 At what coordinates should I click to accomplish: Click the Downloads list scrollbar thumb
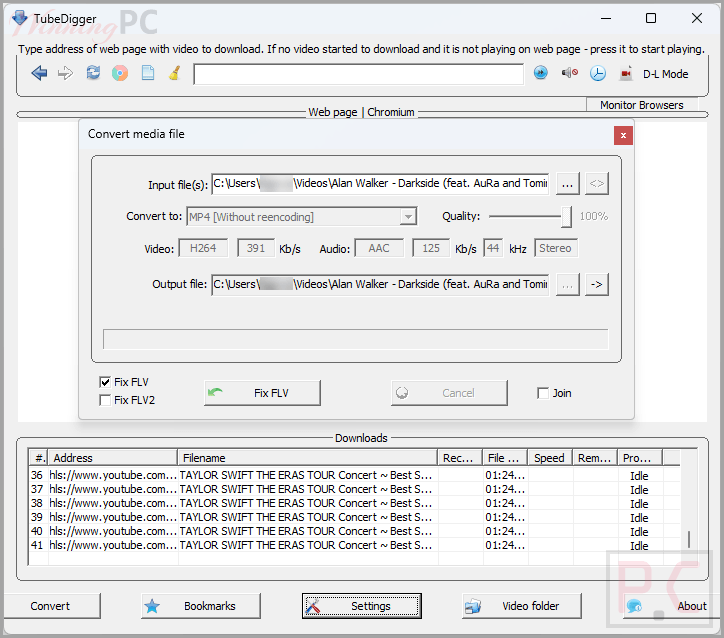(689, 539)
